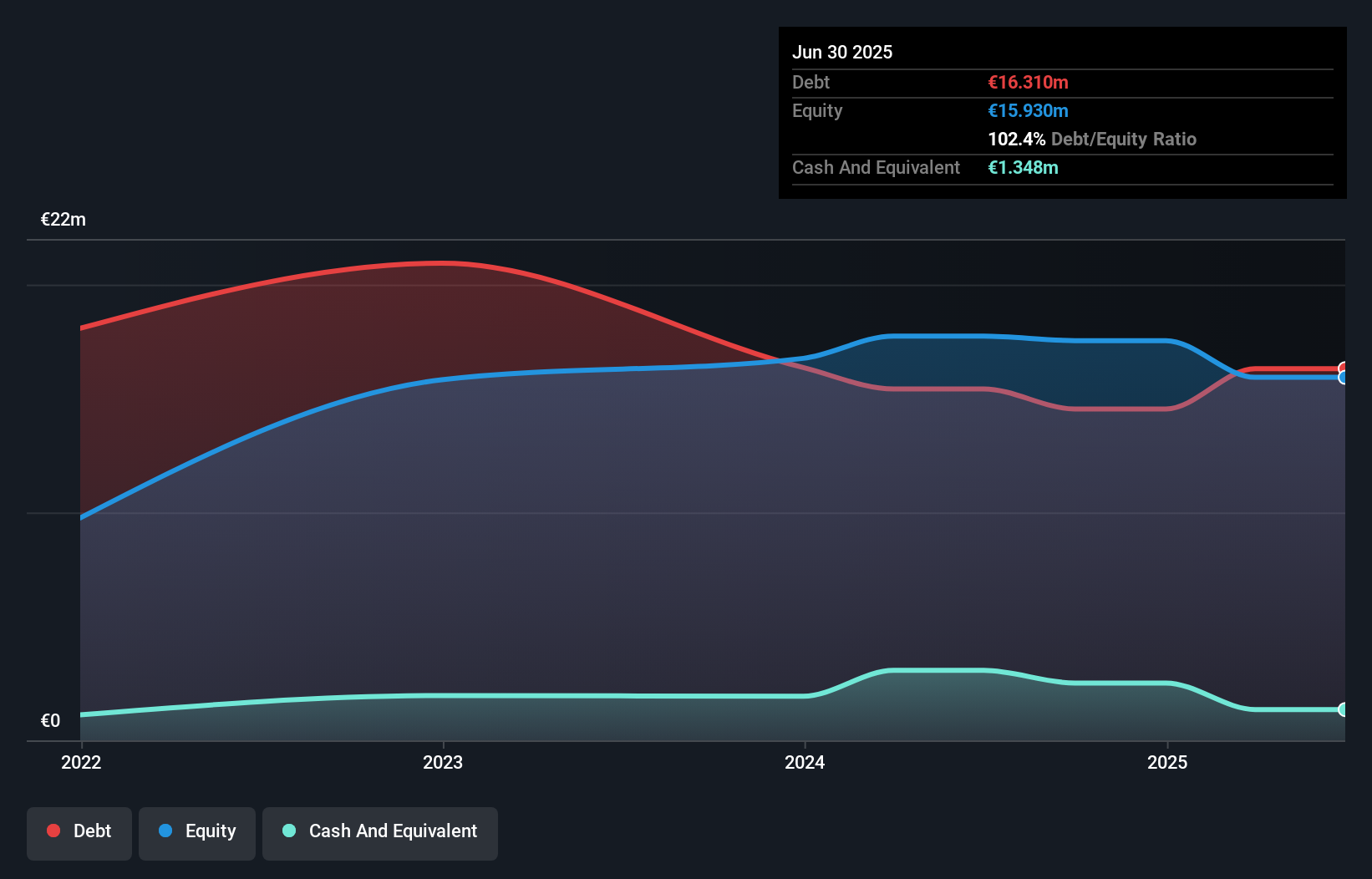The width and height of the screenshot is (1372, 879).
Task: Toggle the Cash And Equivalent series visibility
Action: tap(380, 831)
